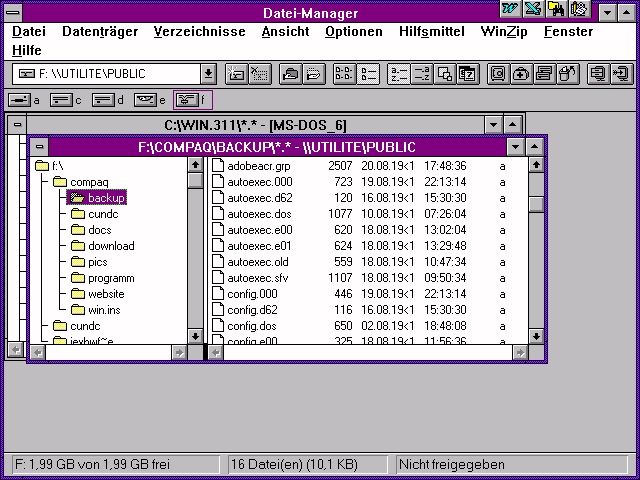Screen dimensions: 640x480
Task: Sort files by type (-a -z) icon
Action: (x=421, y=74)
